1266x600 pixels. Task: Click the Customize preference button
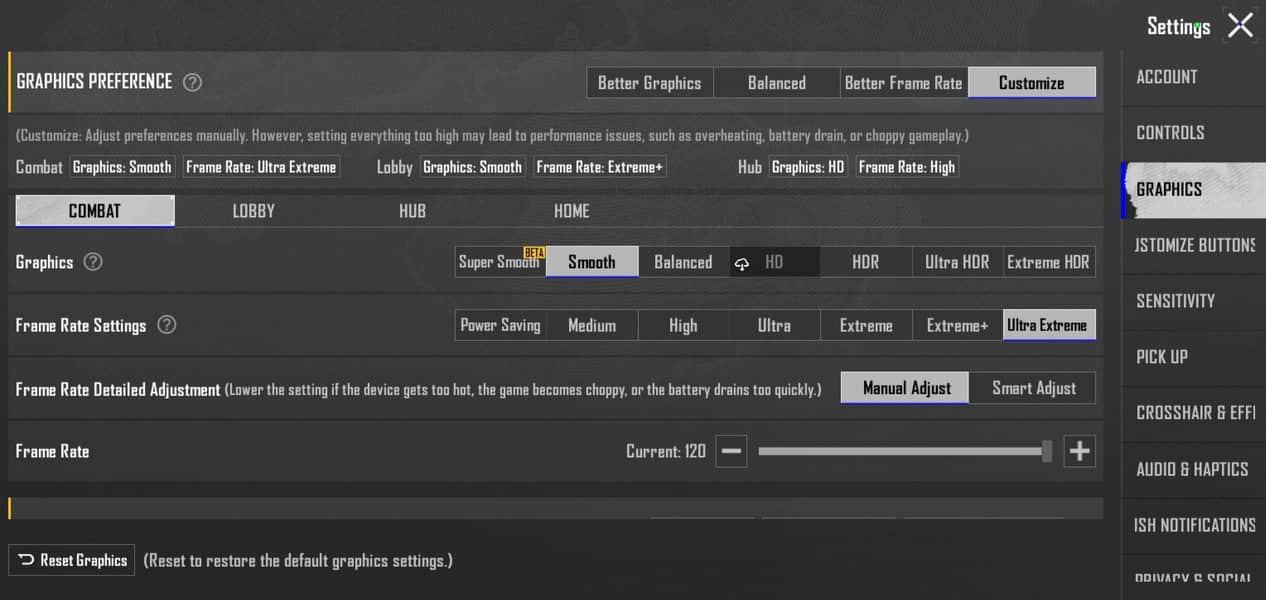(x=1031, y=83)
